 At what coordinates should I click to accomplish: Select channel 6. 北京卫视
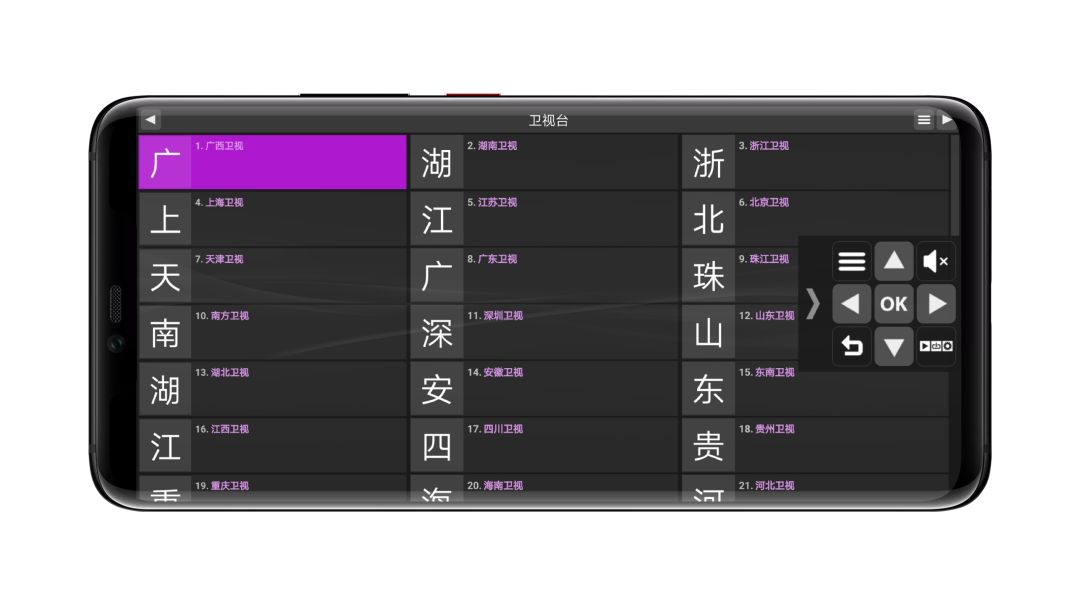point(816,218)
